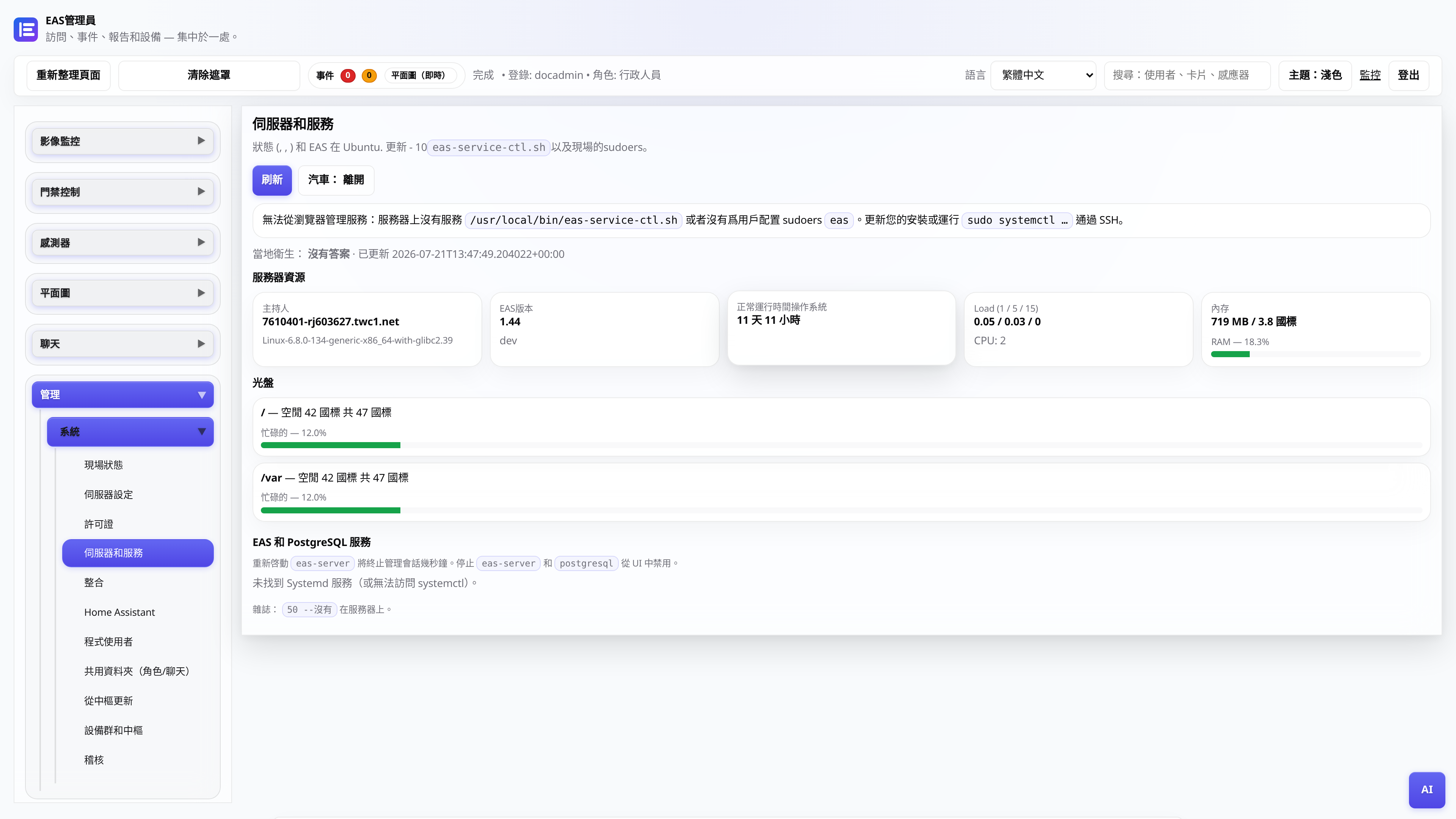Collapse the 管理 section arrow
Screen dimensions: 1456x819
coord(202,394)
